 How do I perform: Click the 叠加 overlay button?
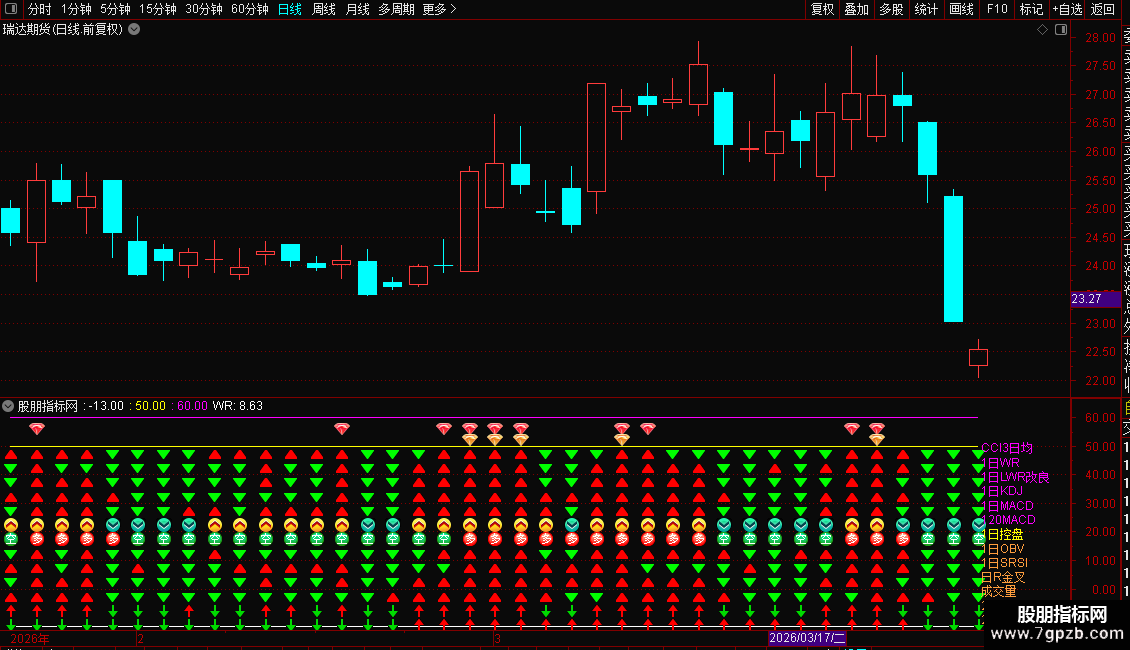[x=857, y=9]
